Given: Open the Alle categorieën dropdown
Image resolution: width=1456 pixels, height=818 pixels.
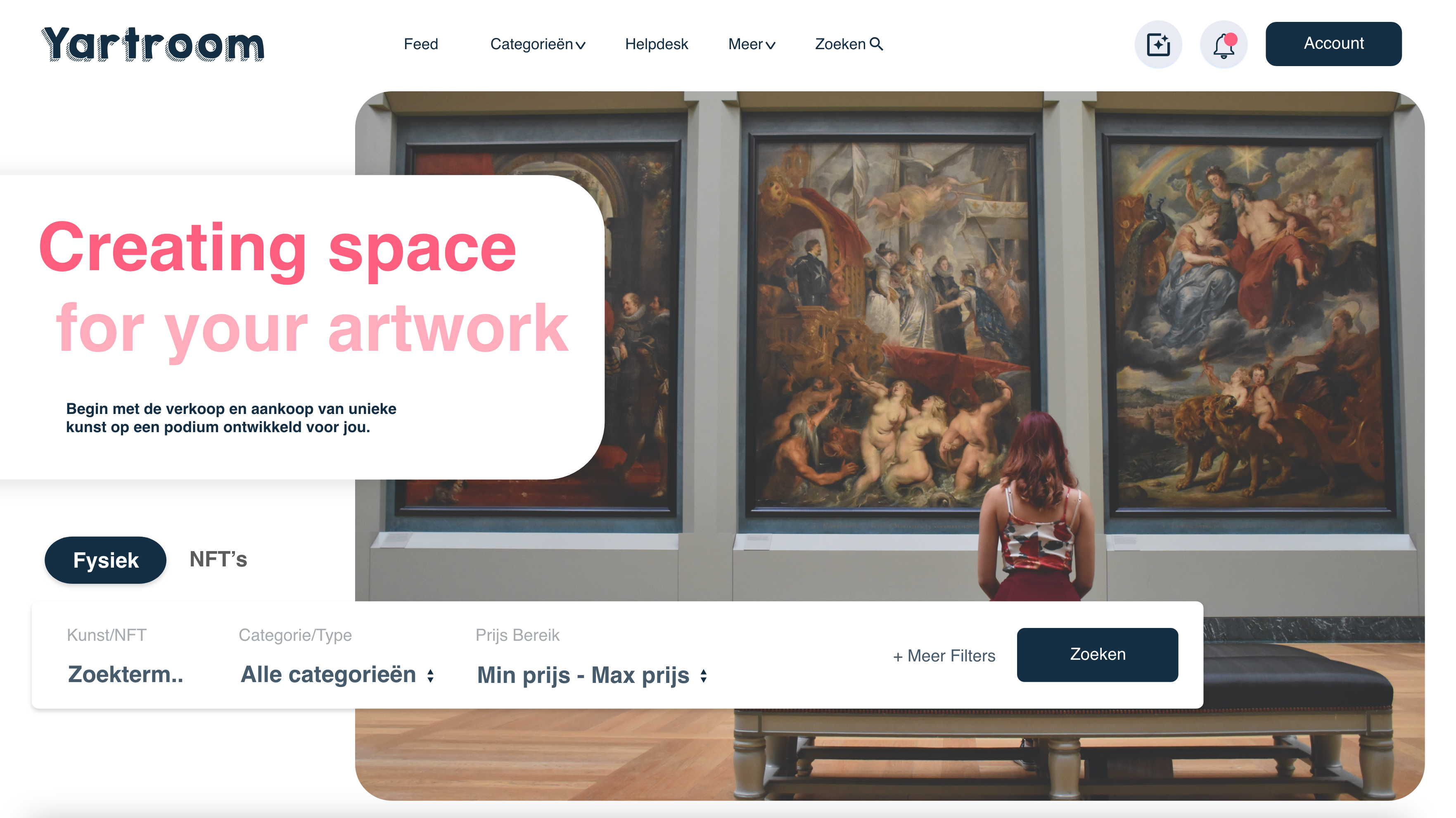Looking at the screenshot, I should tap(337, 674).
